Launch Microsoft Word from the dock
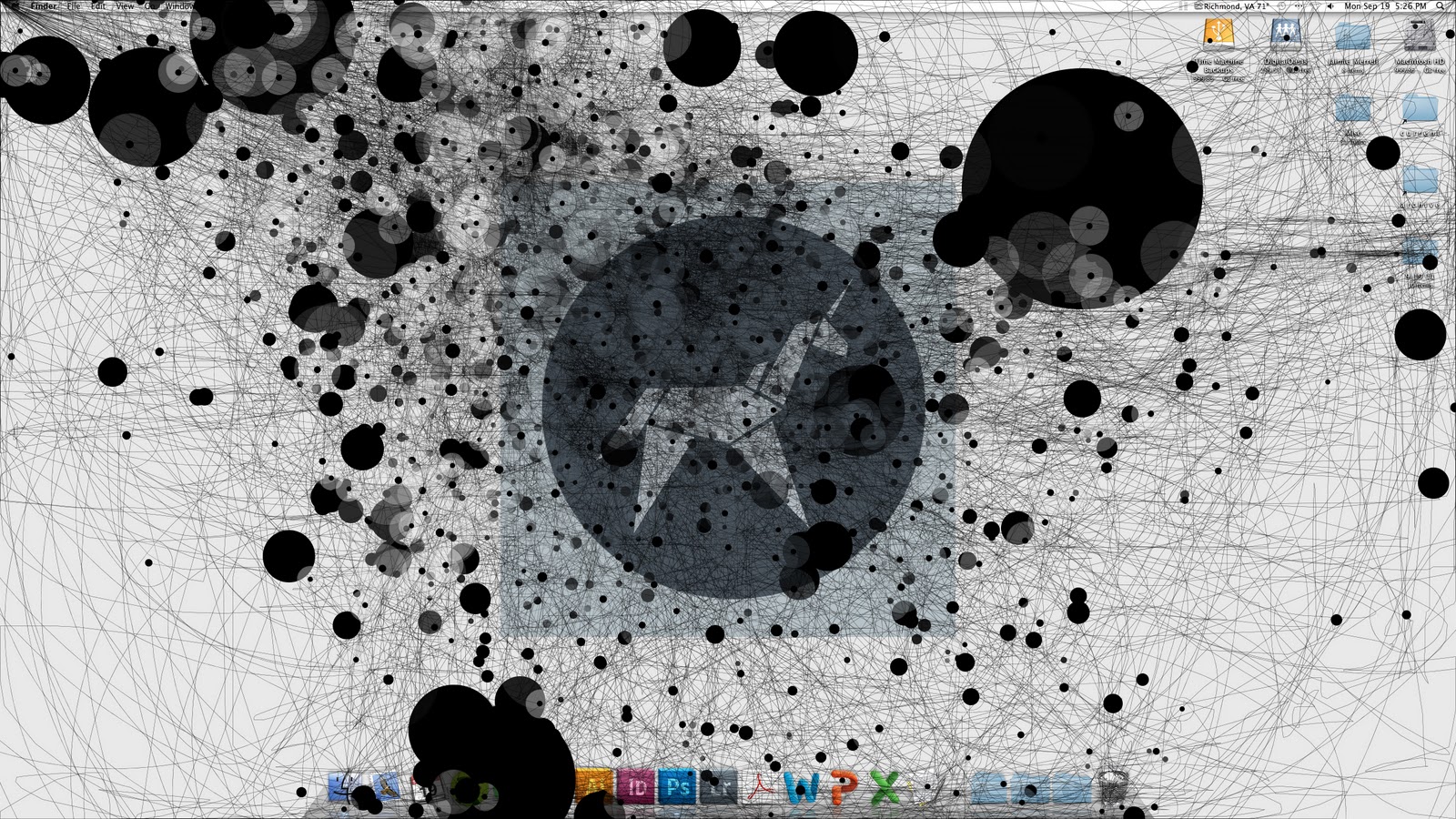The image size is (1456, 819). 802,786
